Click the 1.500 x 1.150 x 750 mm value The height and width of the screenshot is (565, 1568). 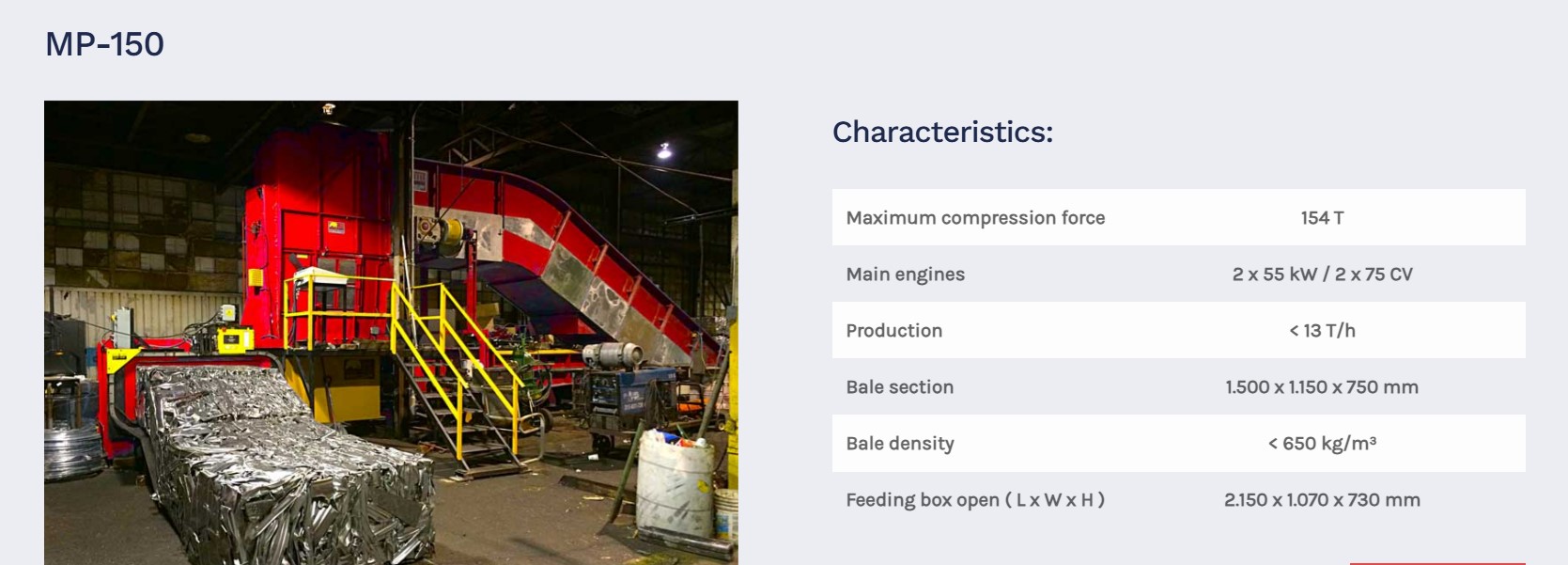pos(1322,387)
